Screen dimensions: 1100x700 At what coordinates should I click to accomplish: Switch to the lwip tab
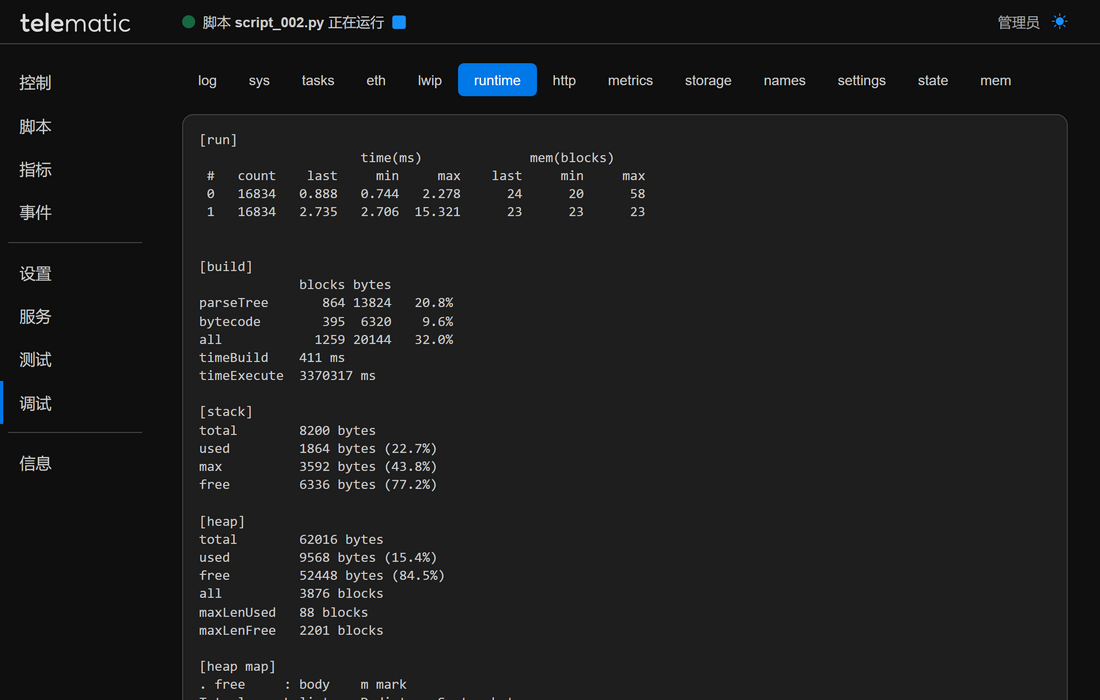click(430, 80)
